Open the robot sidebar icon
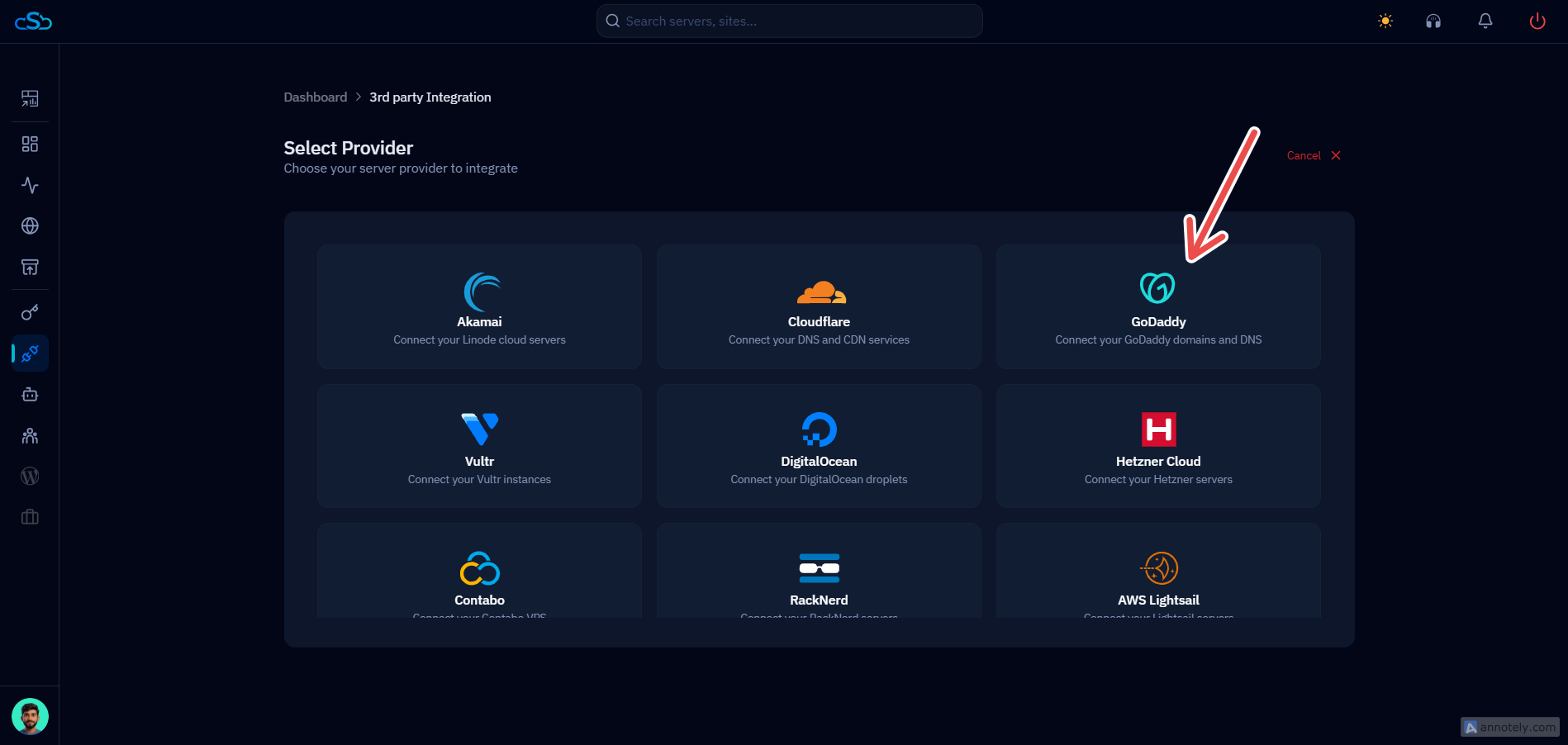 coord(30,395)
